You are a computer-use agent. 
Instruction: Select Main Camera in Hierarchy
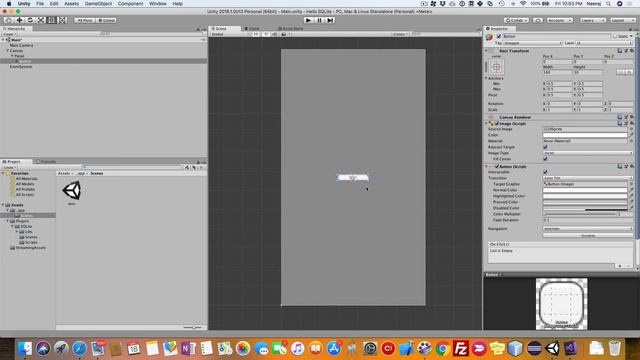coord(21,45)
